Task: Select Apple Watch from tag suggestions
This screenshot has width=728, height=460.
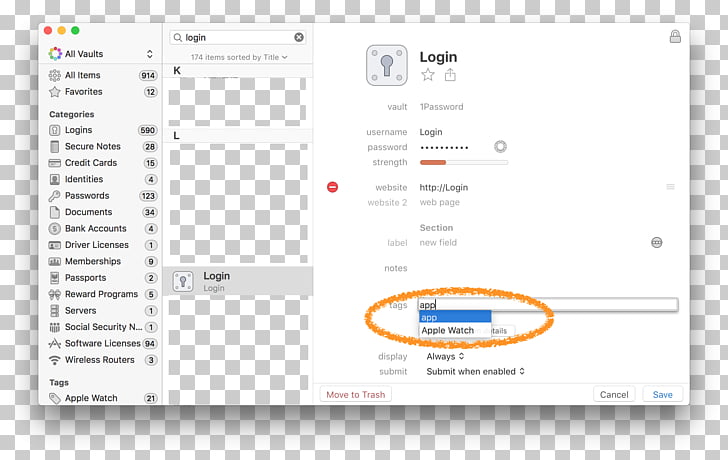Action: 447,330
